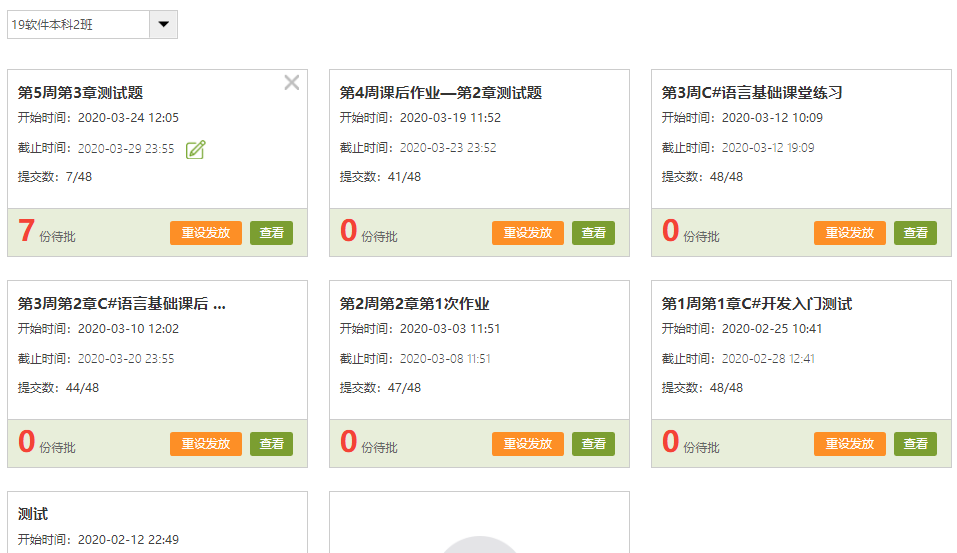View 第3周C#语言基础课堂练习 submissions
957x553 pixels.
tap(915, 233)
